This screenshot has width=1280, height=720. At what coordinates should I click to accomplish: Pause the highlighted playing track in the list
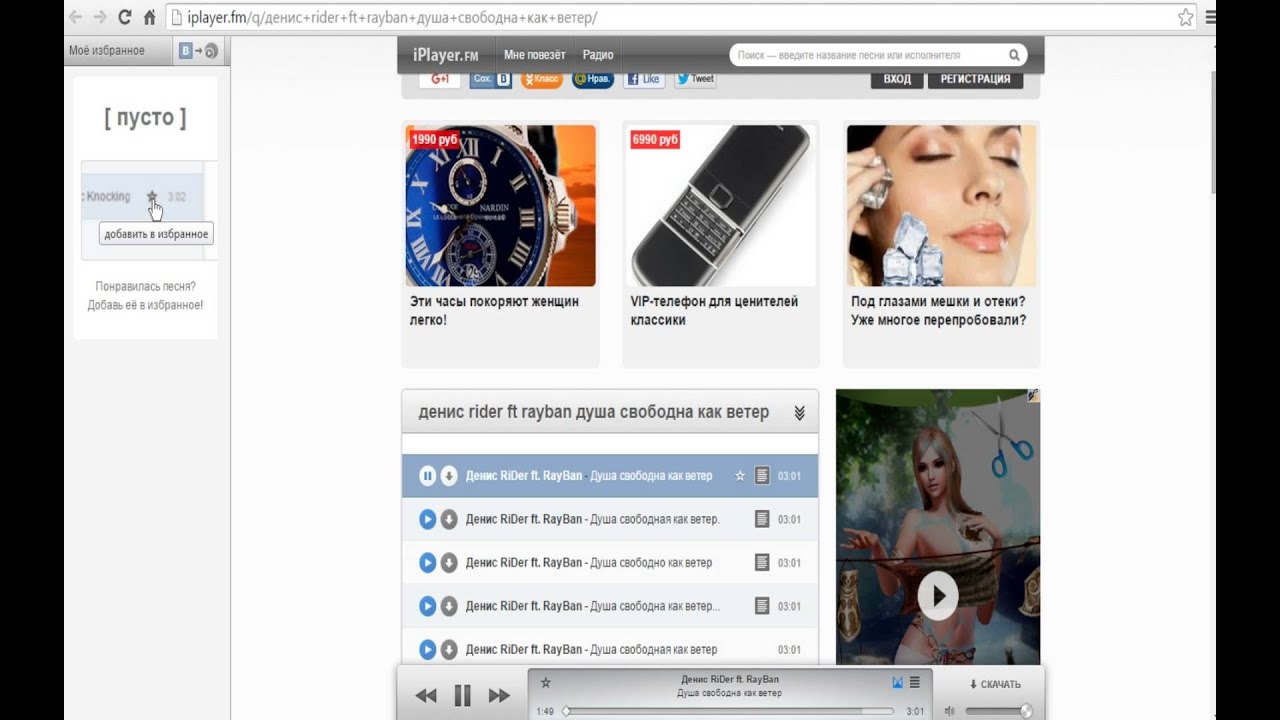pos(427,476)
